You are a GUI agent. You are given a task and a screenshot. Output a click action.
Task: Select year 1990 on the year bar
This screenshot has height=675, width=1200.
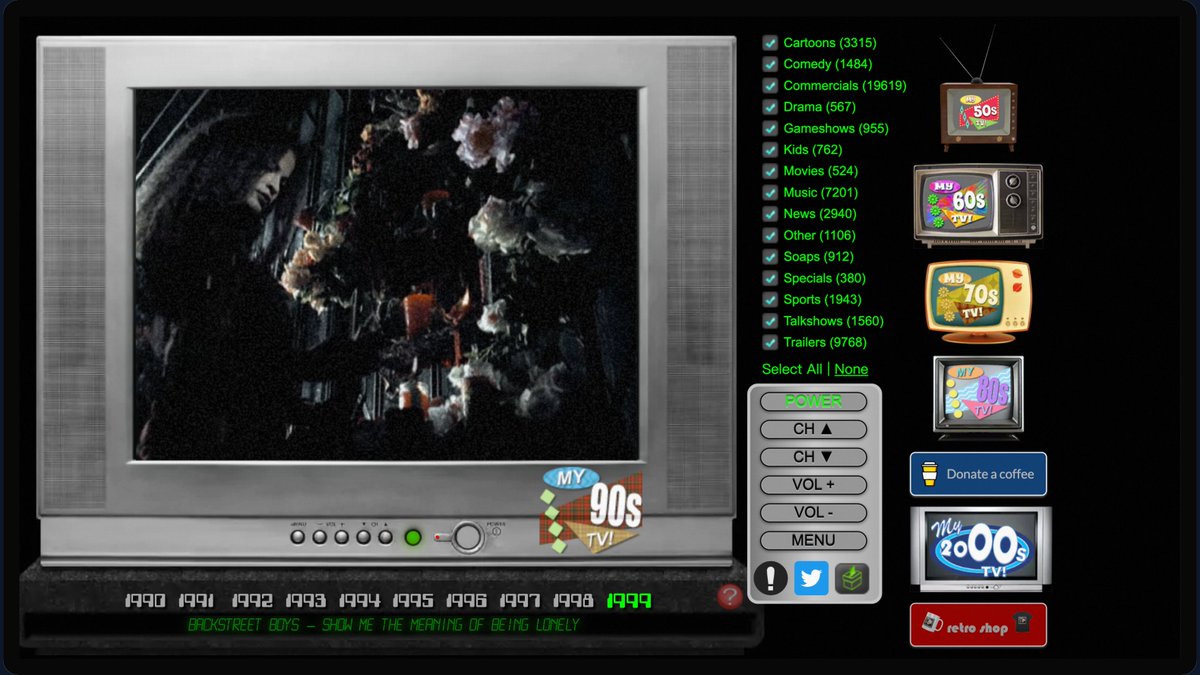[145, 601]
